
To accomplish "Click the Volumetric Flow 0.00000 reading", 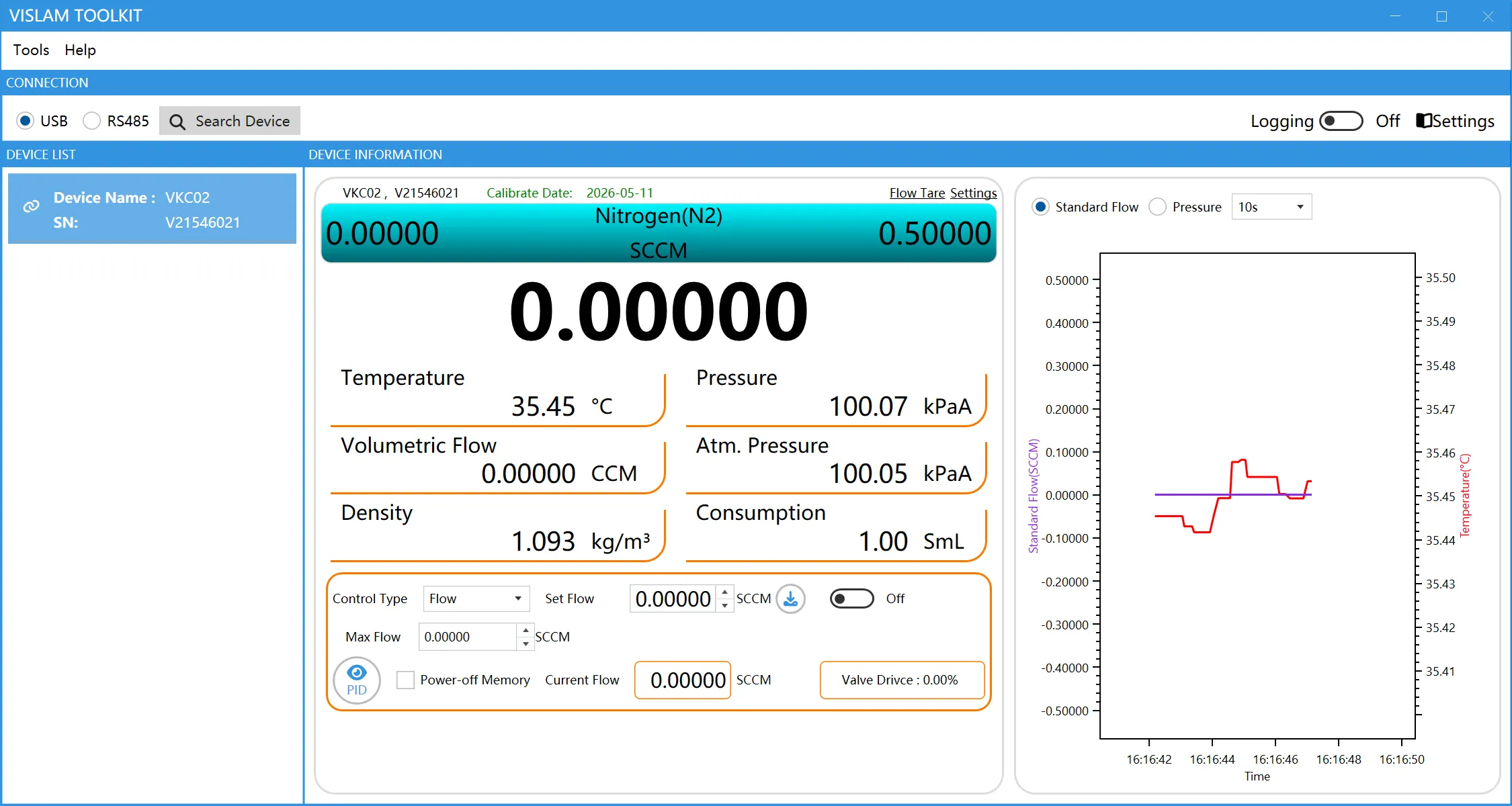I will pyautogui.click(x=528, y=474).
